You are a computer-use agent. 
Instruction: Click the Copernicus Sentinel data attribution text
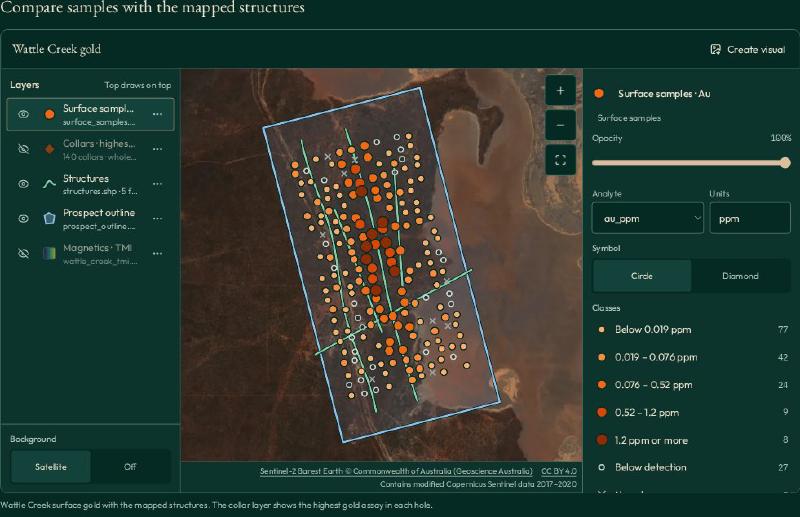(478, 484)
